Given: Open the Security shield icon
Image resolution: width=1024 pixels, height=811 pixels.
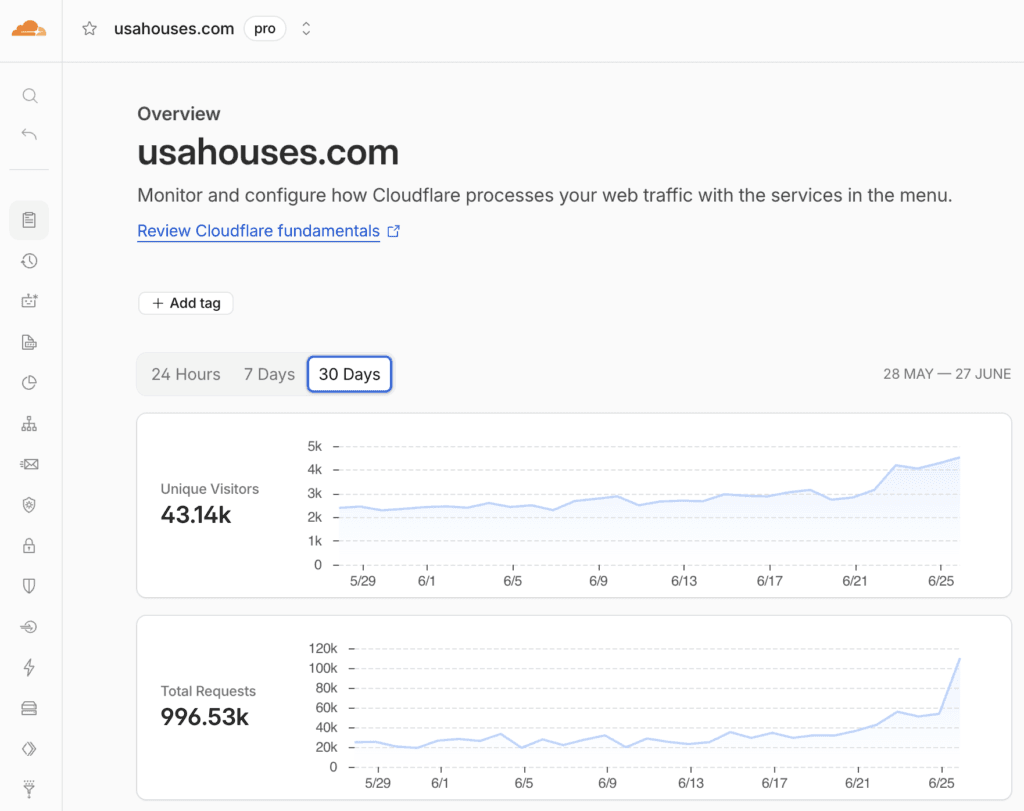Looking at the screenshot, I should [x=29, y=586].
